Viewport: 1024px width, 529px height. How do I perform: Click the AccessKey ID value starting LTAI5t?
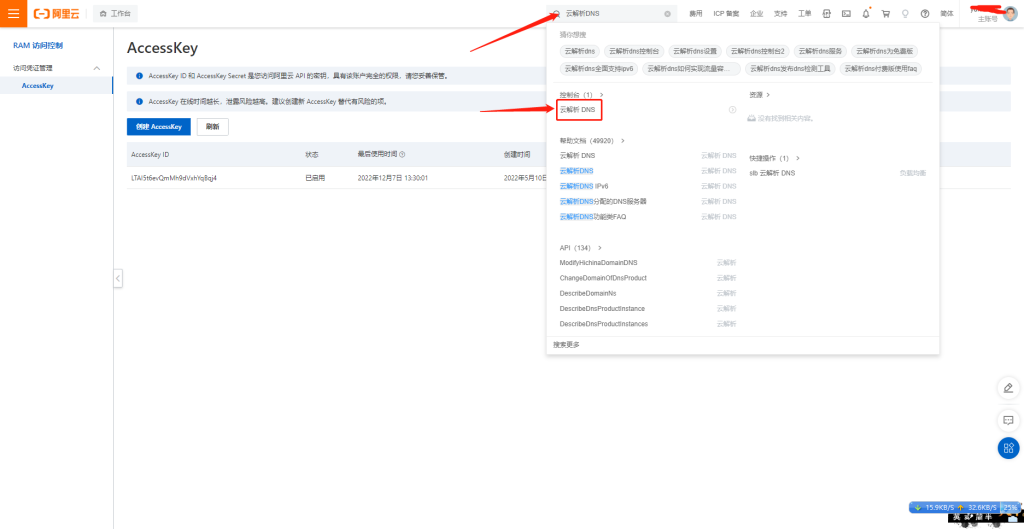click(174, 178)
